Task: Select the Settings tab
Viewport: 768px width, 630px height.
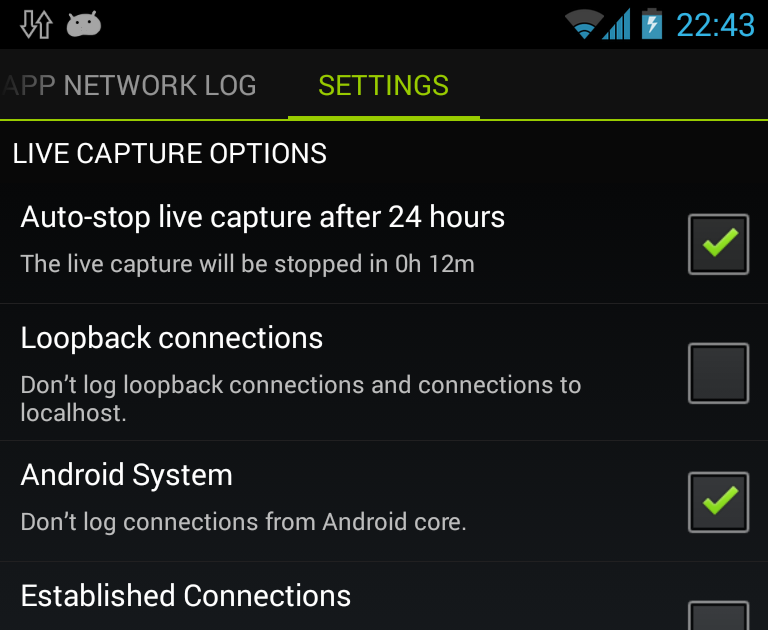Action: 384,85
